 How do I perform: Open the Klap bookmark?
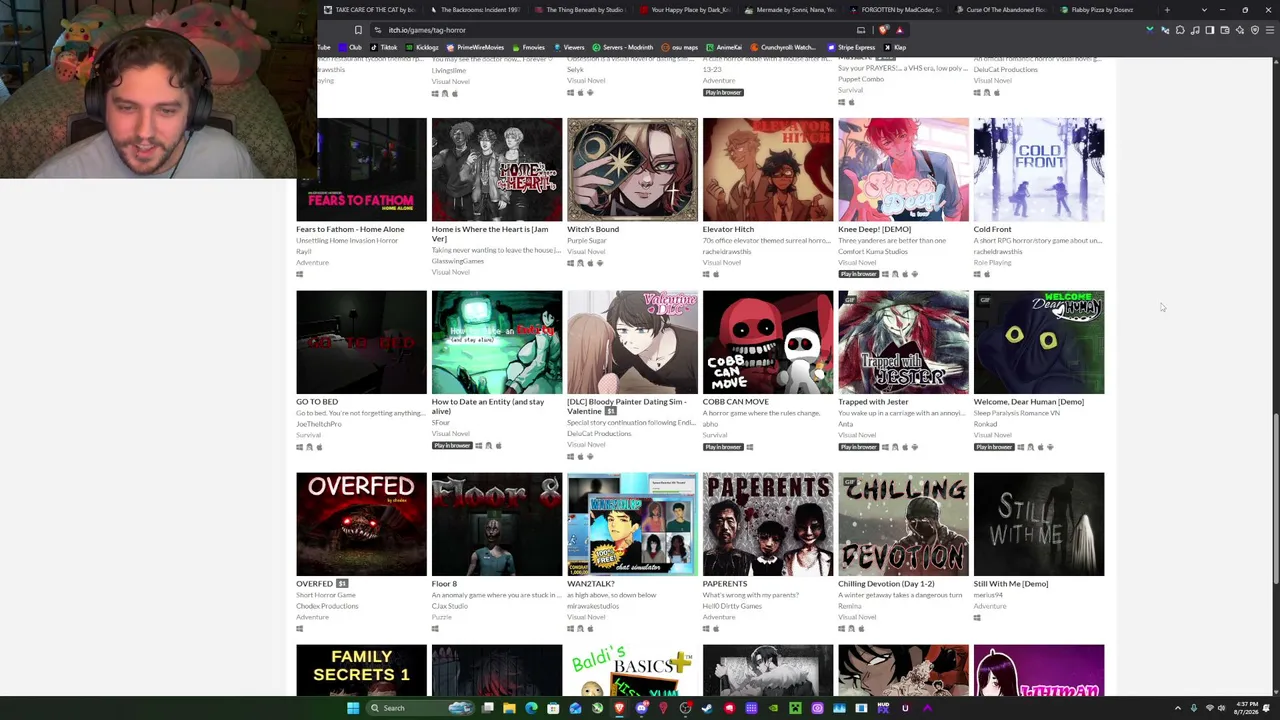point(895,47)
